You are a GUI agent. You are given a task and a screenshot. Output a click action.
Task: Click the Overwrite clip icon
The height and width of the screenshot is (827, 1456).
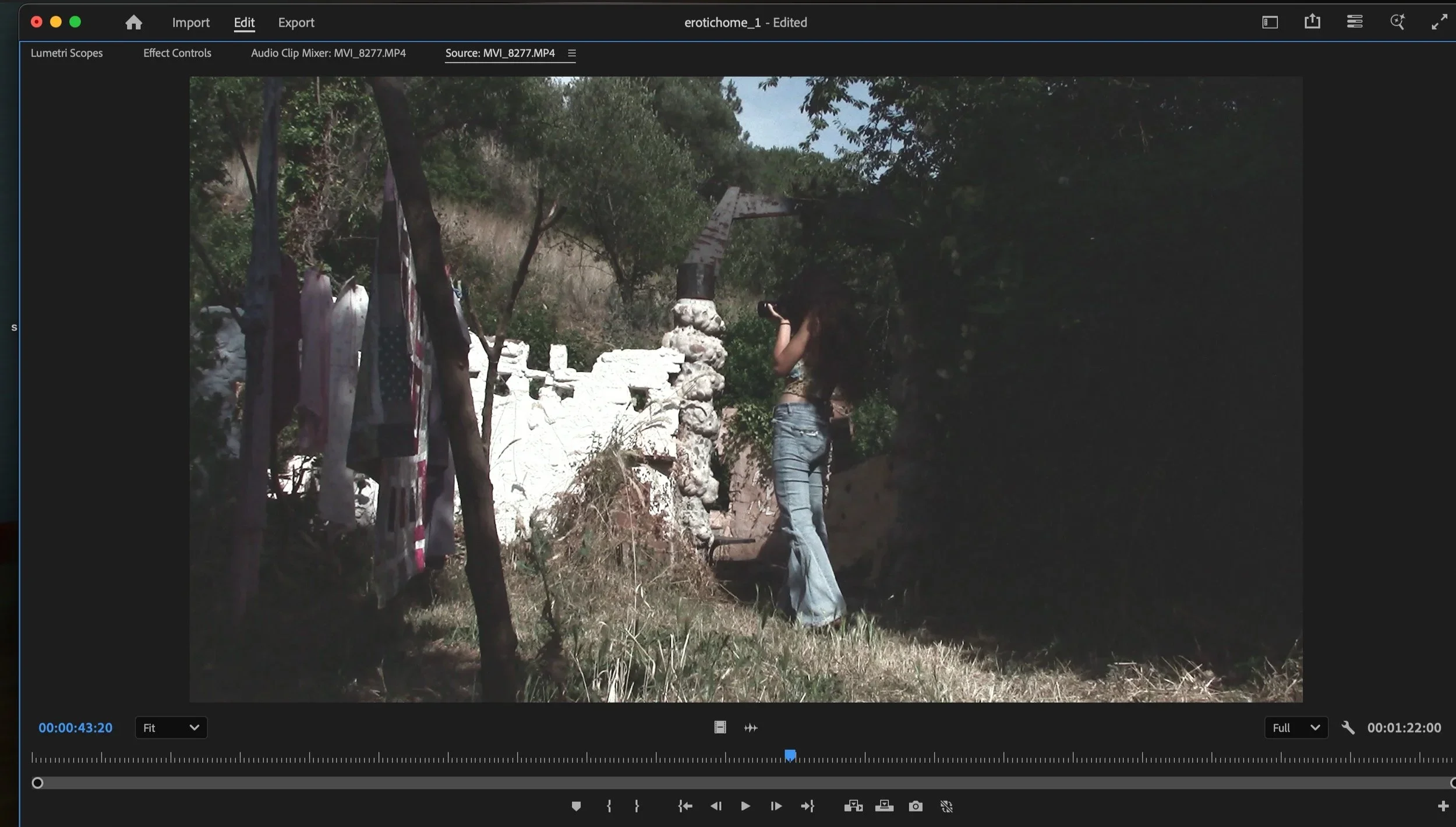pos(884,806)
